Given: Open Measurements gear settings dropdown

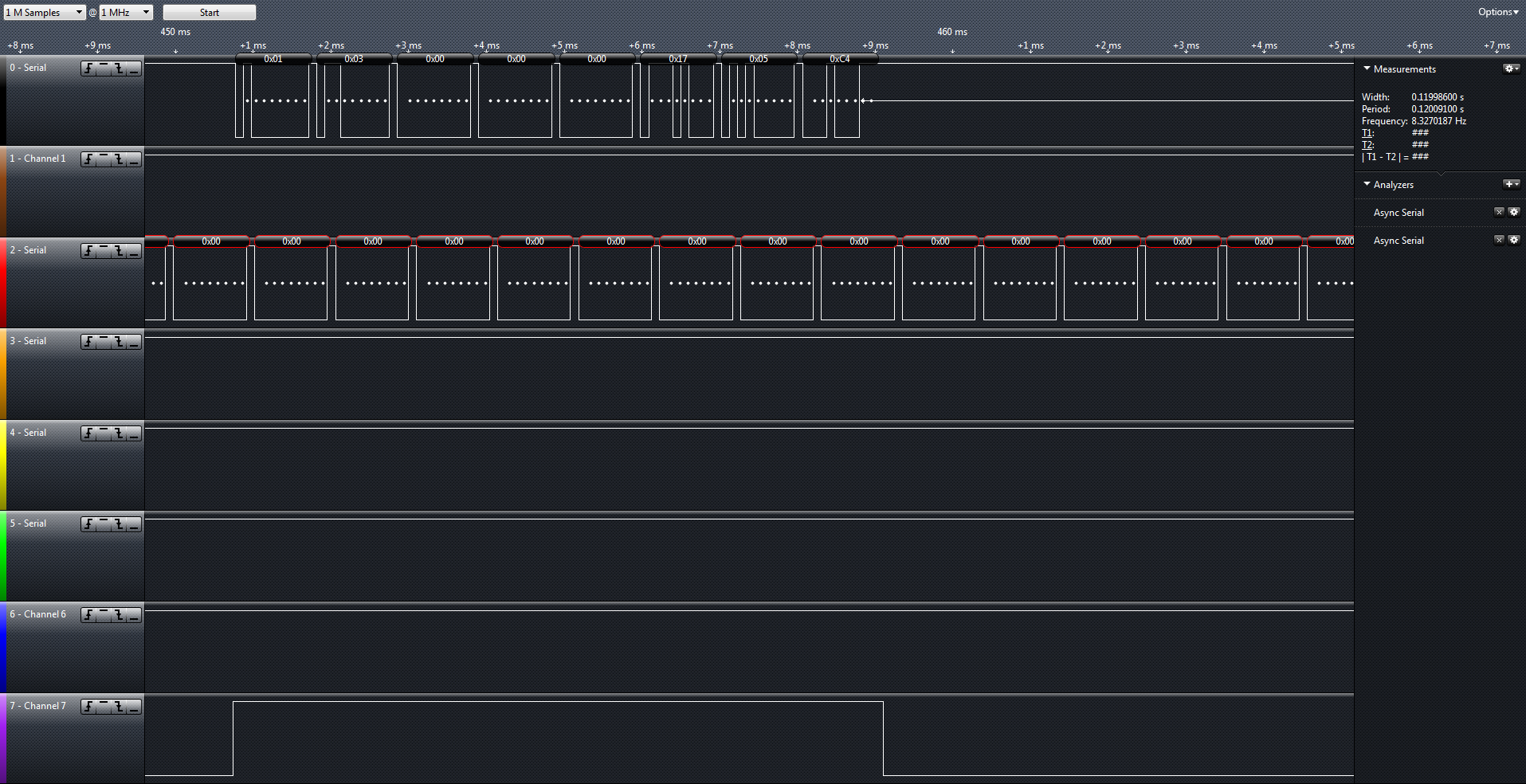Looking at the screenshot, I should [x=1511, y=69].
